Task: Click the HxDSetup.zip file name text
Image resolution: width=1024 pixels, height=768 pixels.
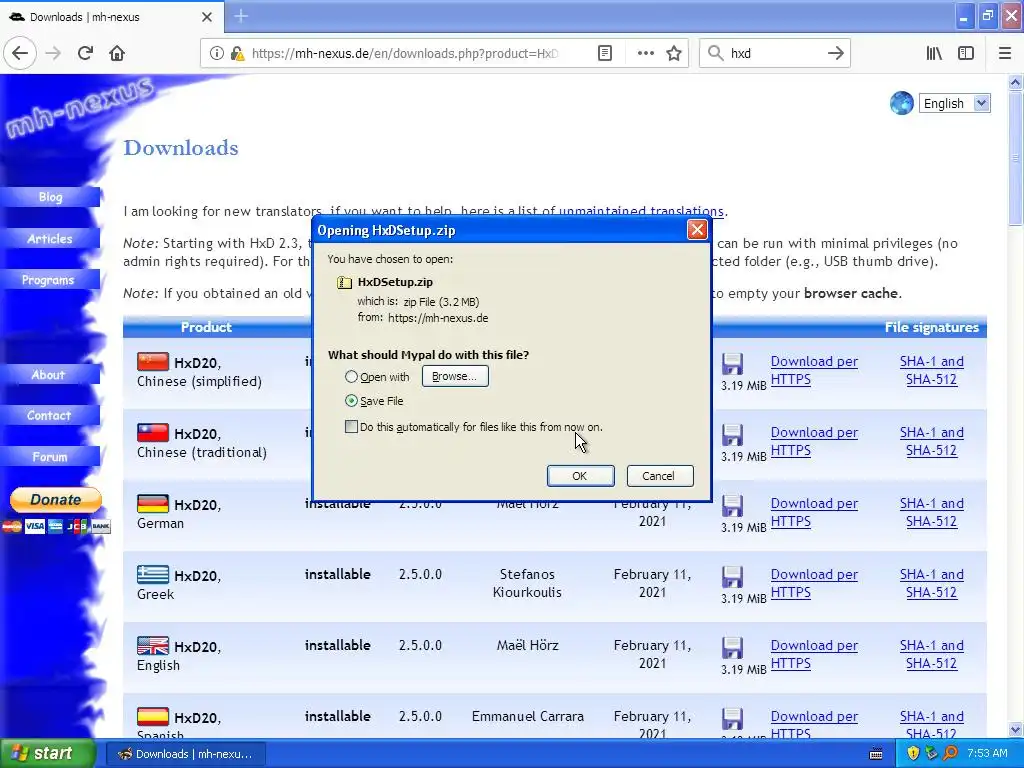Action: click(395, 282)
